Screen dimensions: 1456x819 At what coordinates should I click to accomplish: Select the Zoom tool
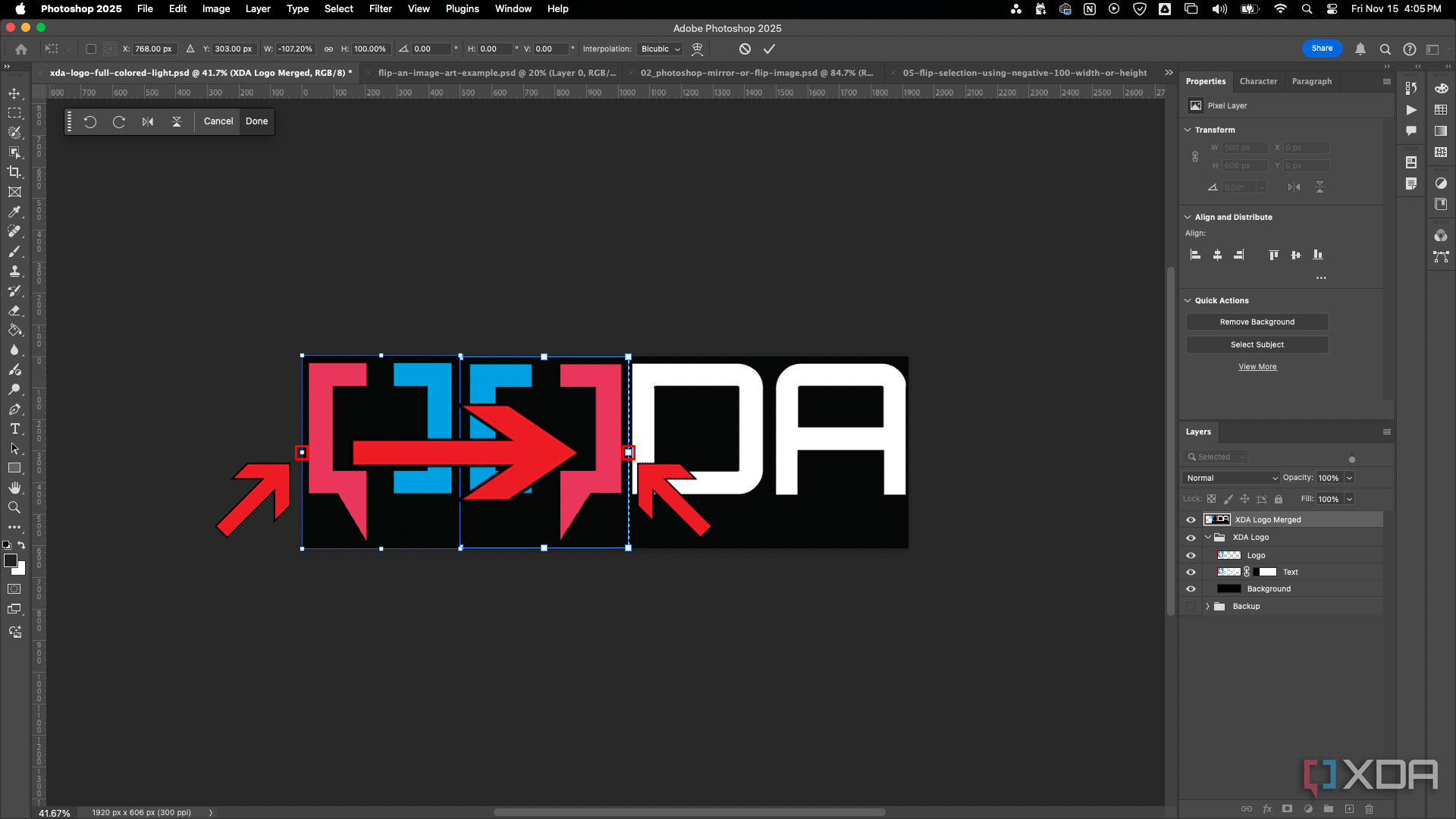tap(14, 507)
